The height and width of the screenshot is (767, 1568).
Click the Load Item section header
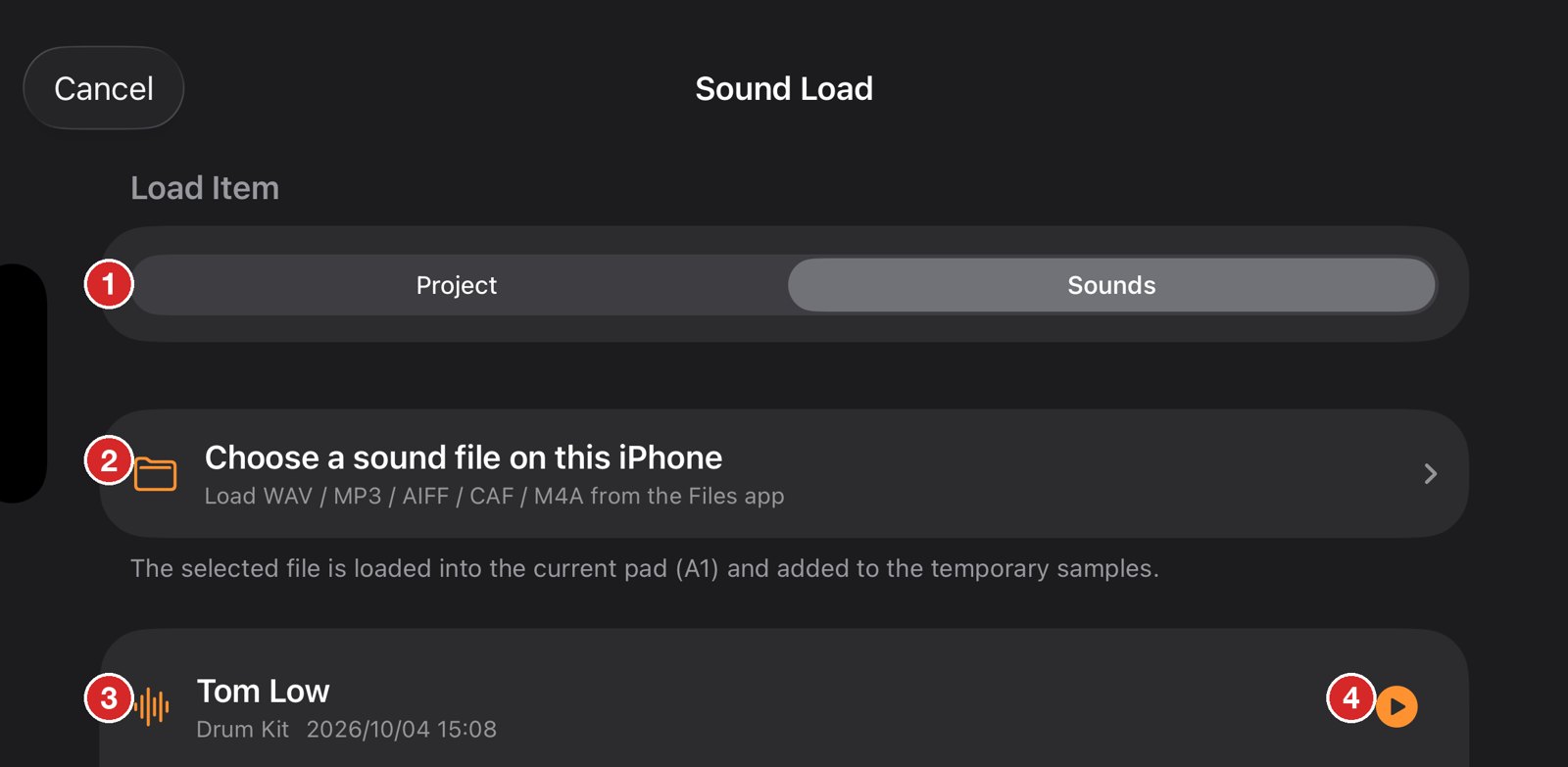coord(205,188)
